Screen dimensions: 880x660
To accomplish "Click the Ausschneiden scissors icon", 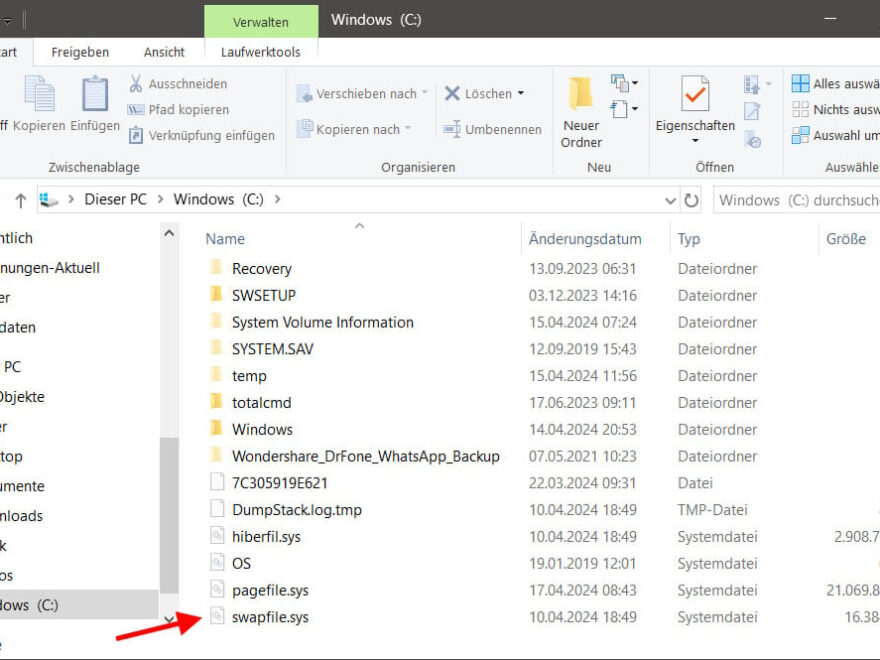I will 136,84.
